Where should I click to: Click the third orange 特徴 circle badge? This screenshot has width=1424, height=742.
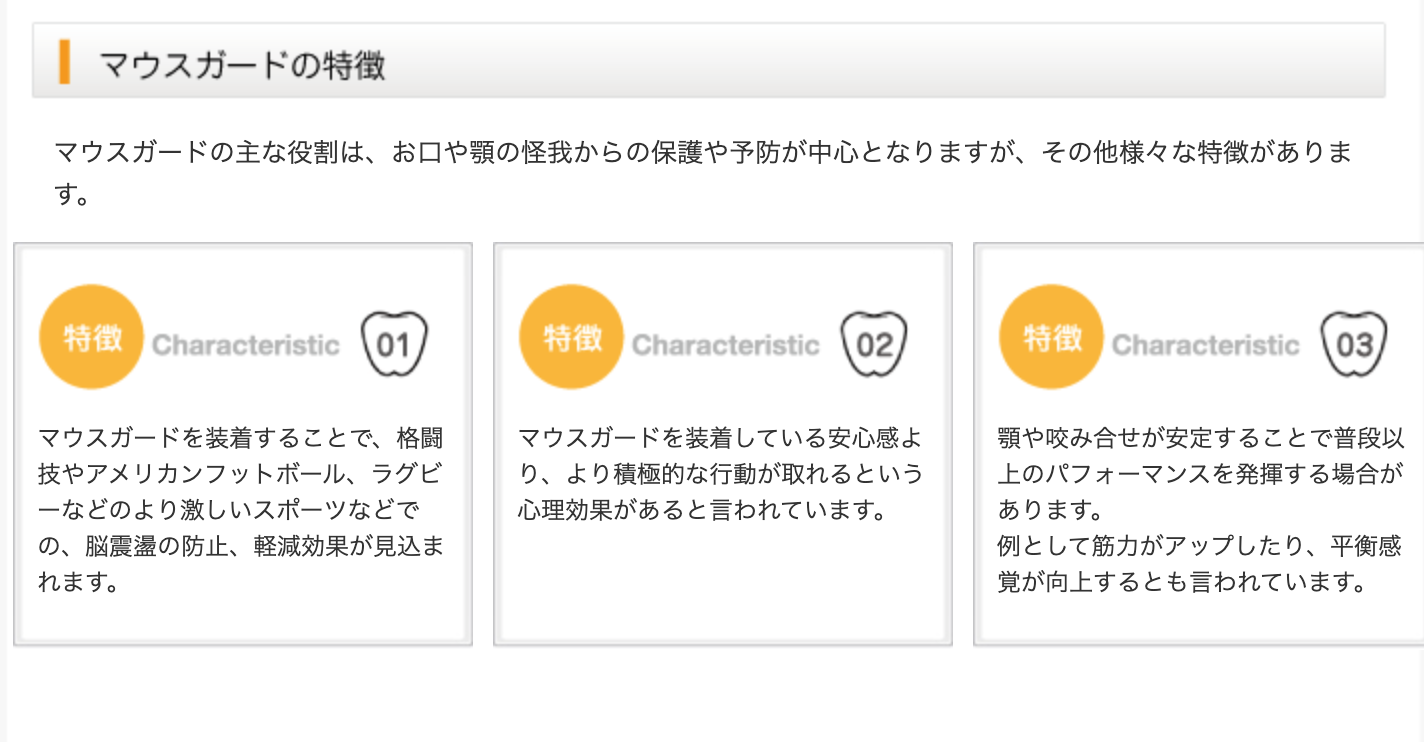pos(1051,337)
